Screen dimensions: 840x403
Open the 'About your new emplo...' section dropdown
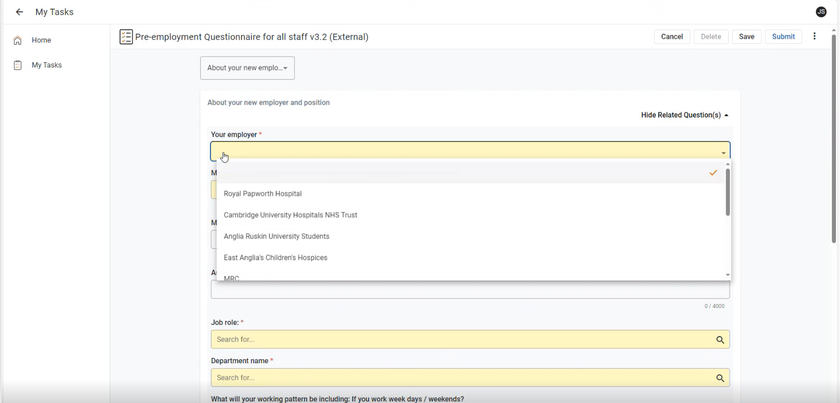tap(248, 68)
